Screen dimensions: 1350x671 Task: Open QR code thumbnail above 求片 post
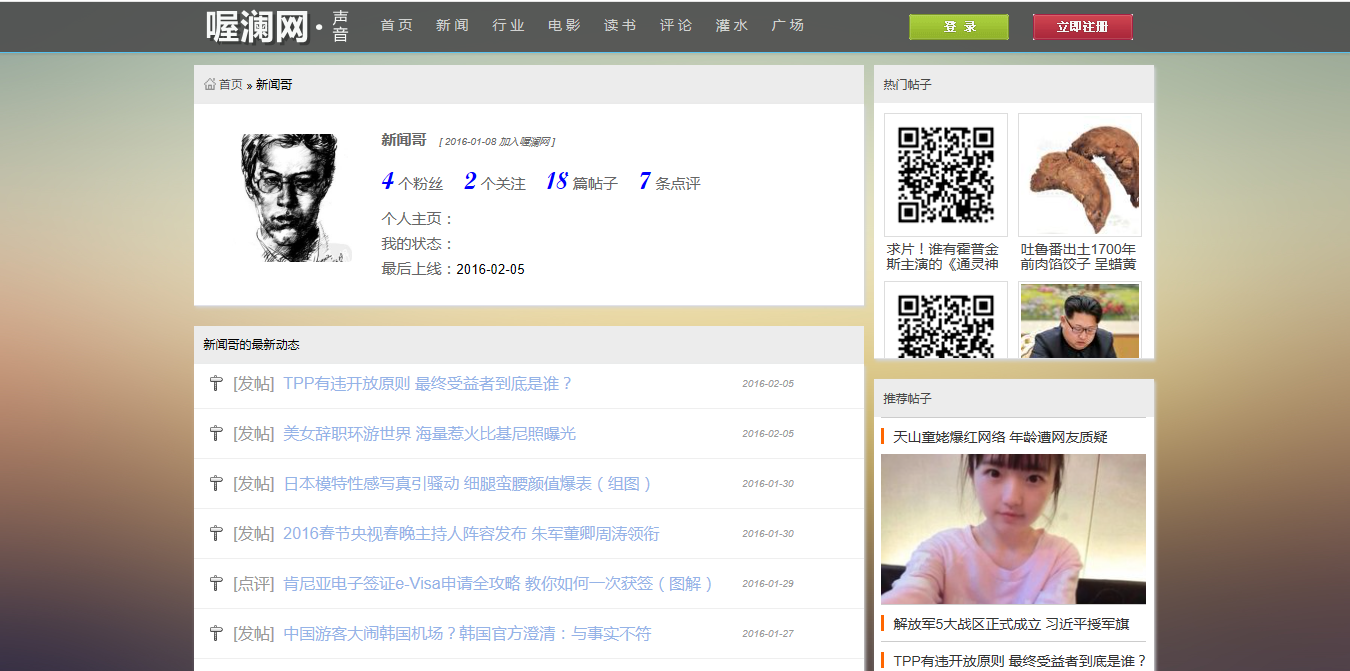click(946, 175)
